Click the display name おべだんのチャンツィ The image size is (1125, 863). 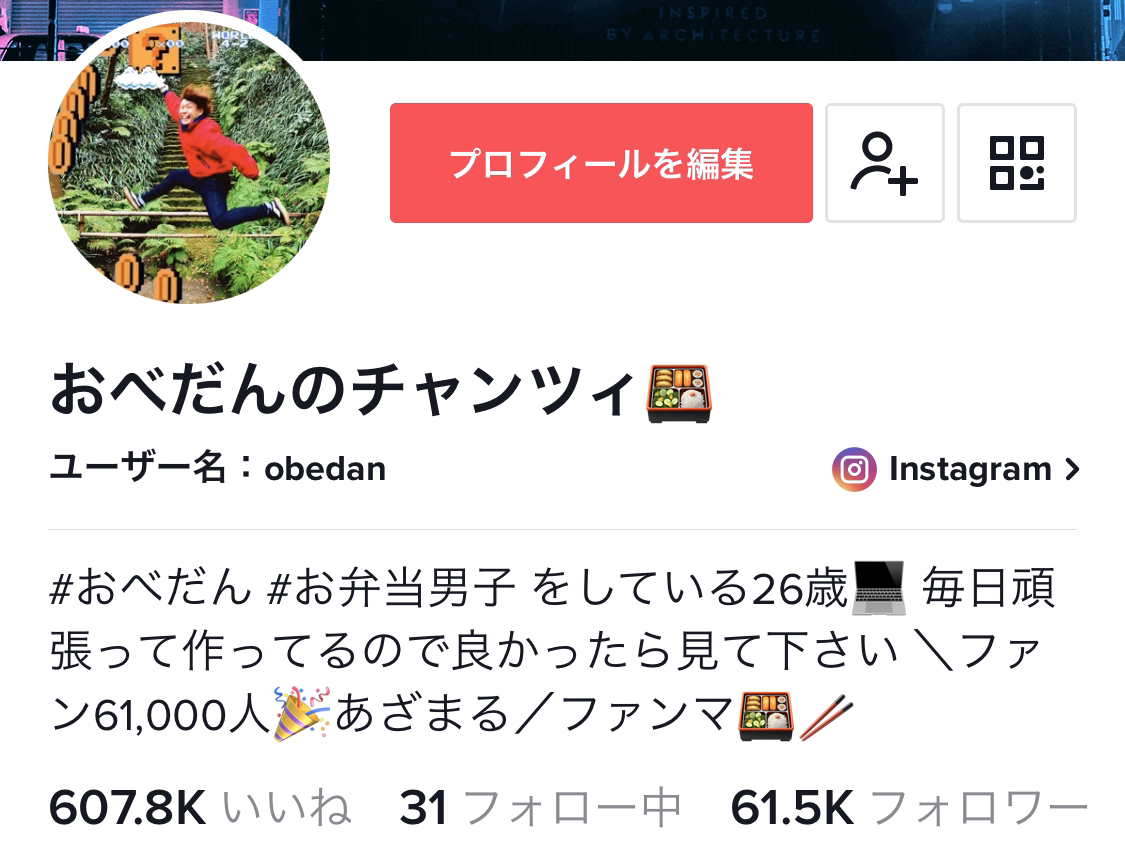[x=342, y=390]
